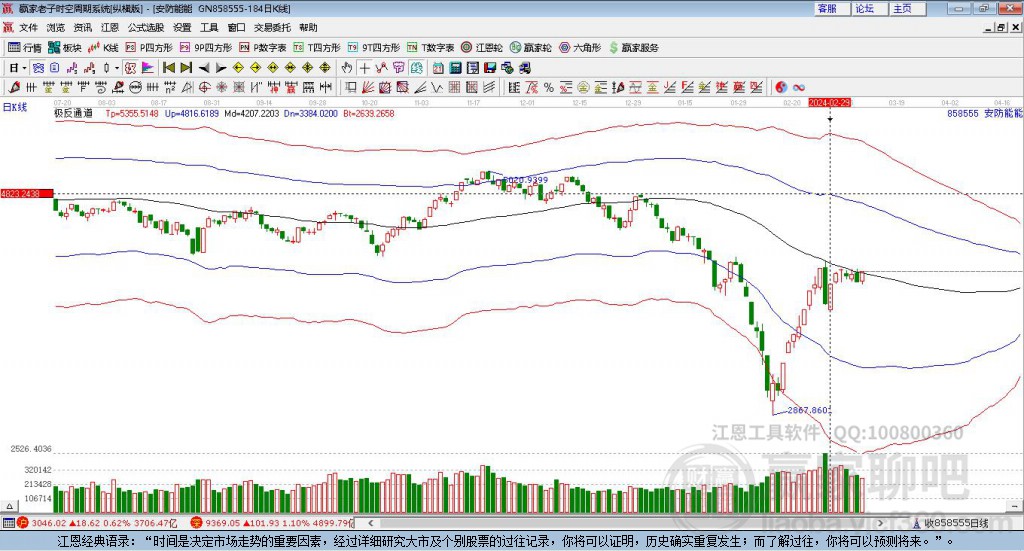This screenshot has height=551, width=1024.
Task: Click the calculator icon in the toolbar
Action: pos(455,68)
